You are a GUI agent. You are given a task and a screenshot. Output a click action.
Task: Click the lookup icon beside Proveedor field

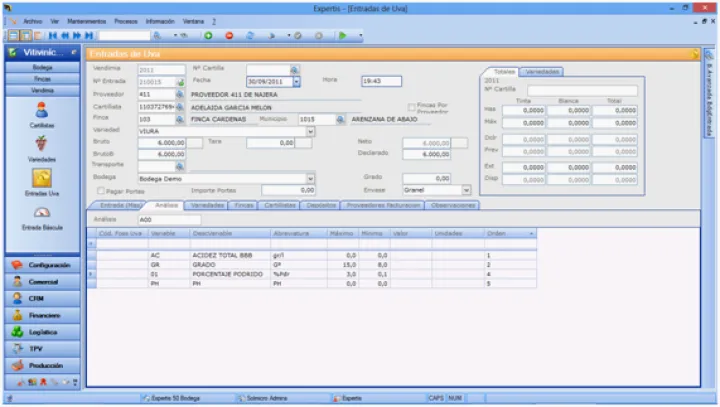click(181, 93)
